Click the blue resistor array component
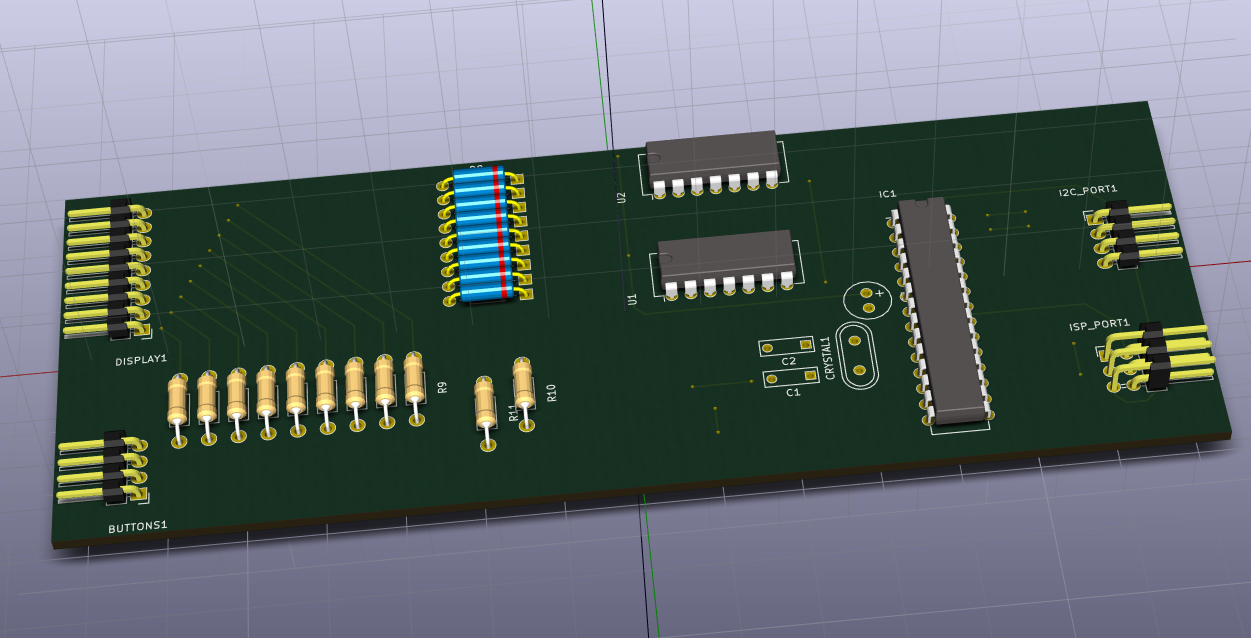The width and height of the screenshot is (1251, 638). click(x=483, y=235)
